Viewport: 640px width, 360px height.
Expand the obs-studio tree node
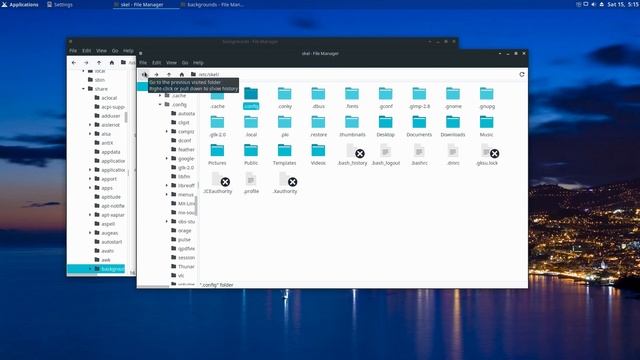click(x=167, y=221)
